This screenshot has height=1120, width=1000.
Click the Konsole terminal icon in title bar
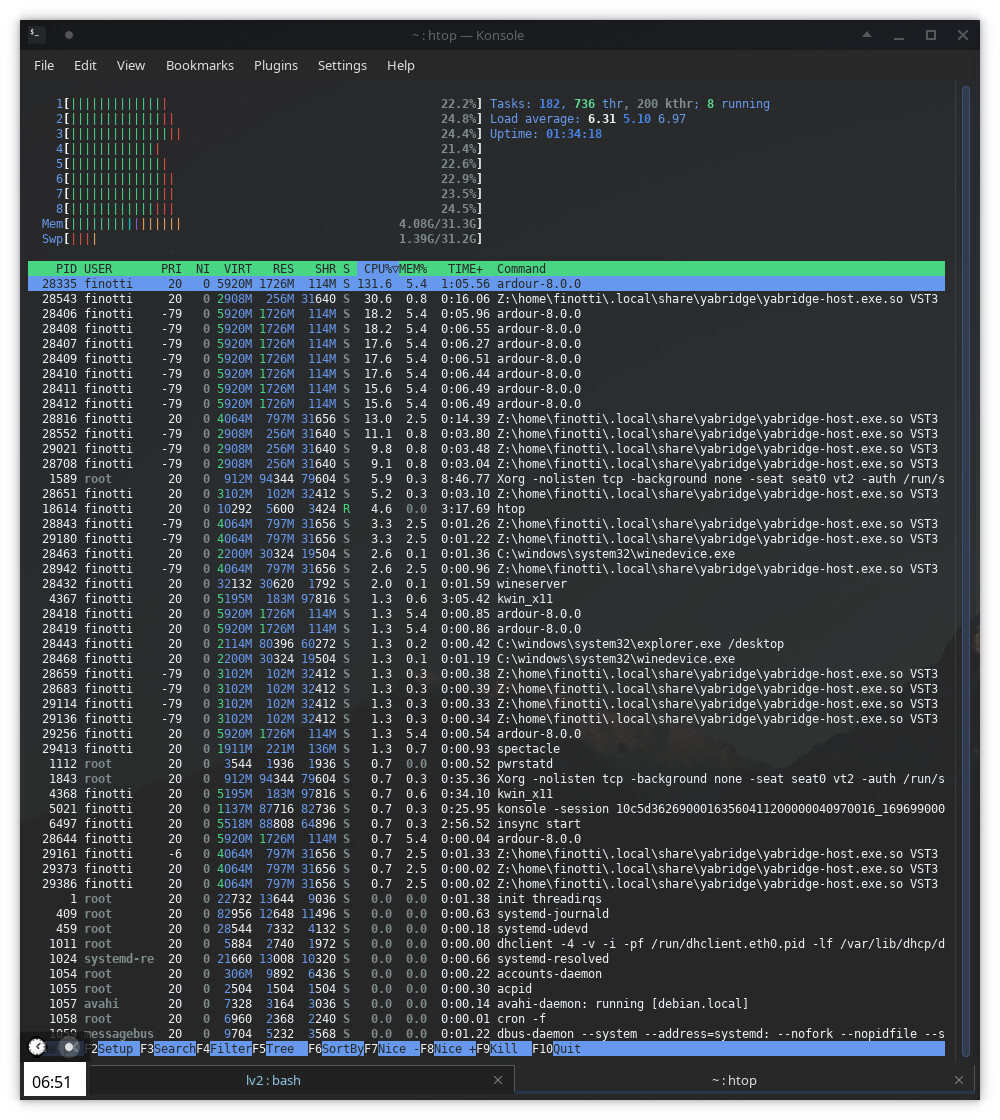pyautogui.click(x=36, y=34)
